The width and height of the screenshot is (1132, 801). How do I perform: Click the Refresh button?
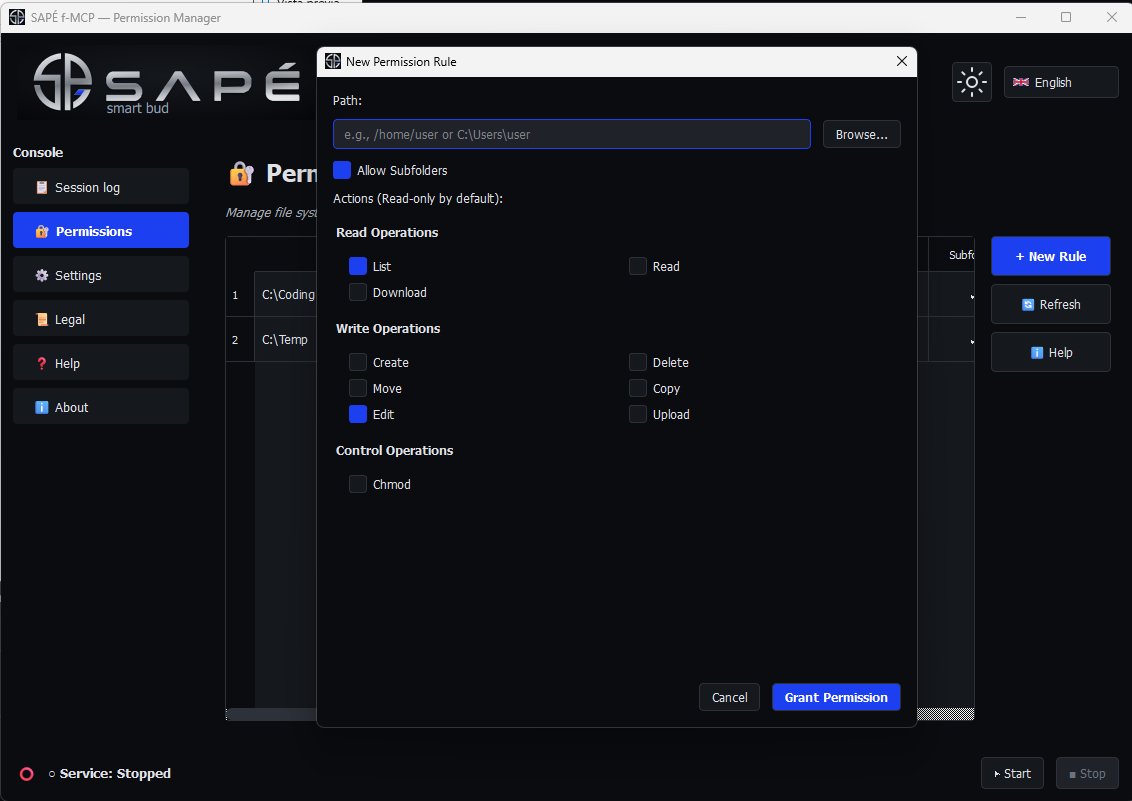click(1050, 305)
